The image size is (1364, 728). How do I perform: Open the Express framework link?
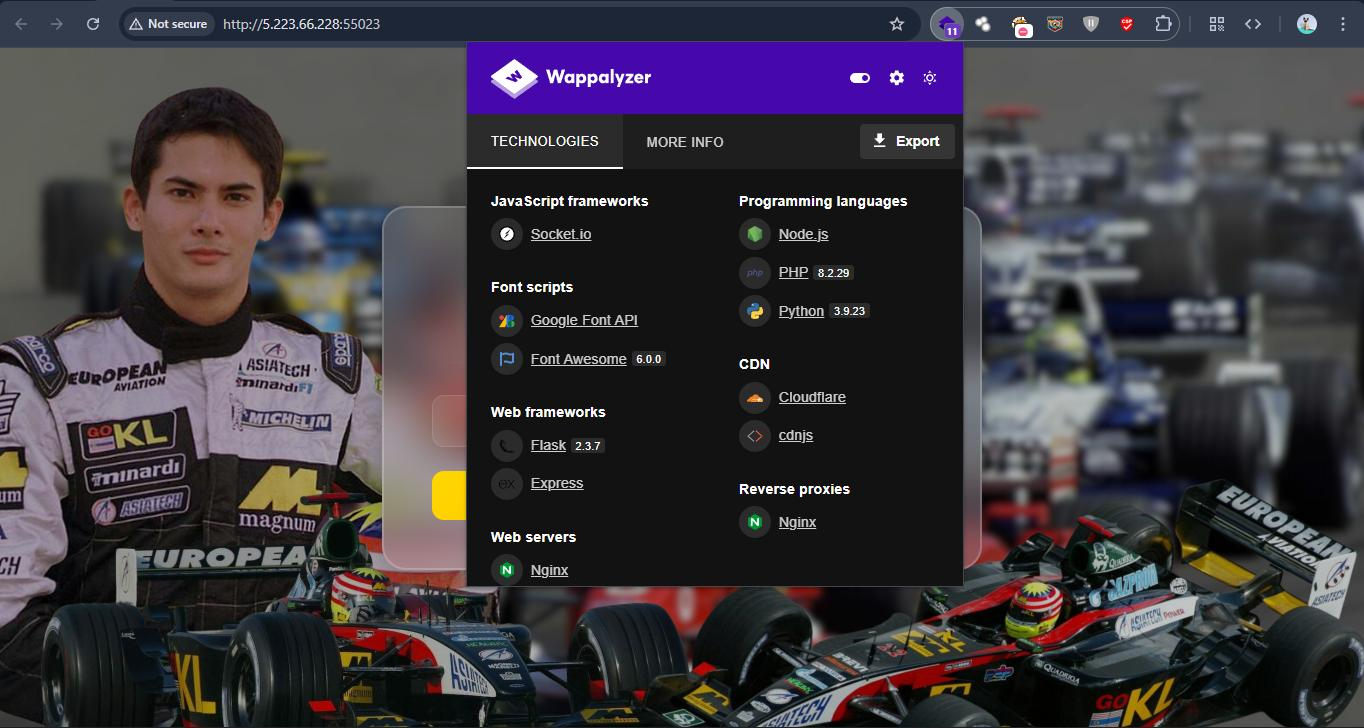[557, 483]
